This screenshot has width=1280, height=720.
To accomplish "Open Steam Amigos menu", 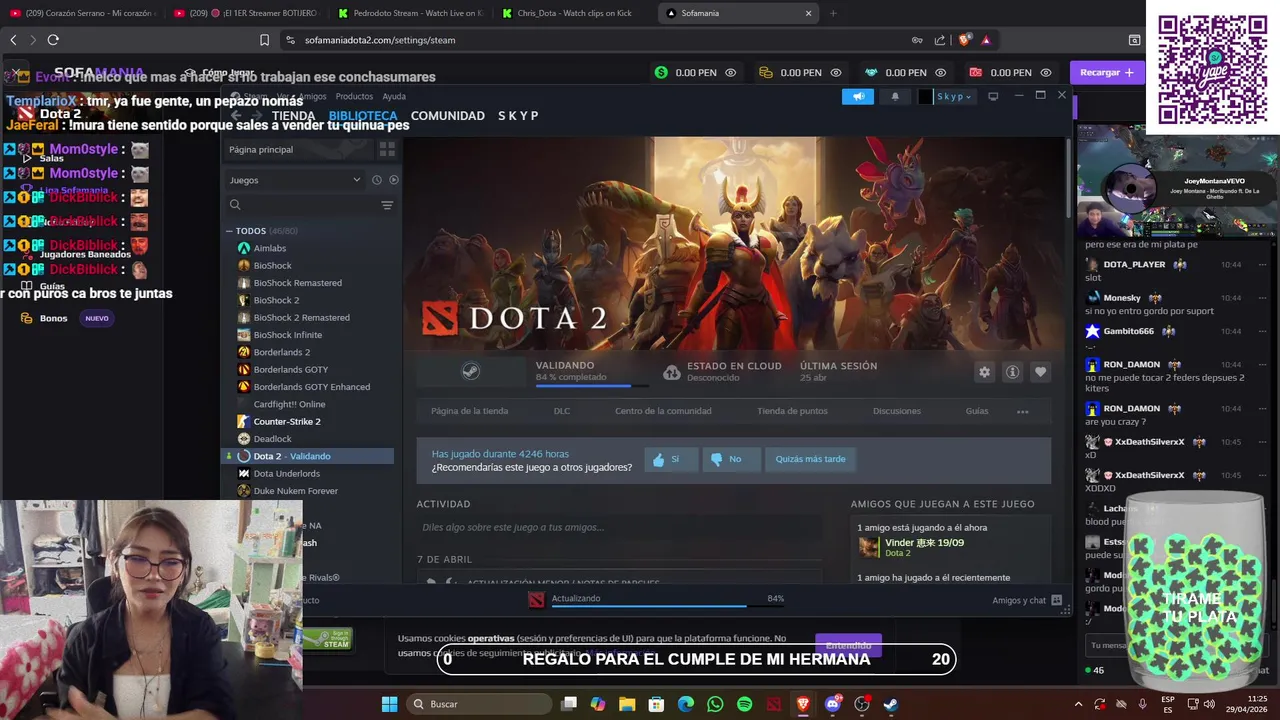I will (x=313, y=96).
